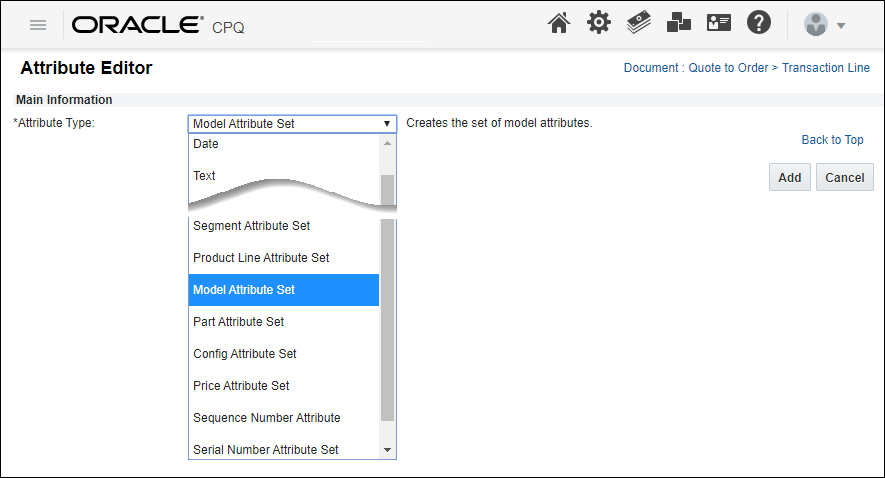This screenshot has width=885, height=478.
Task: Click the Document breadcrumb label
Action: [651, 68]
